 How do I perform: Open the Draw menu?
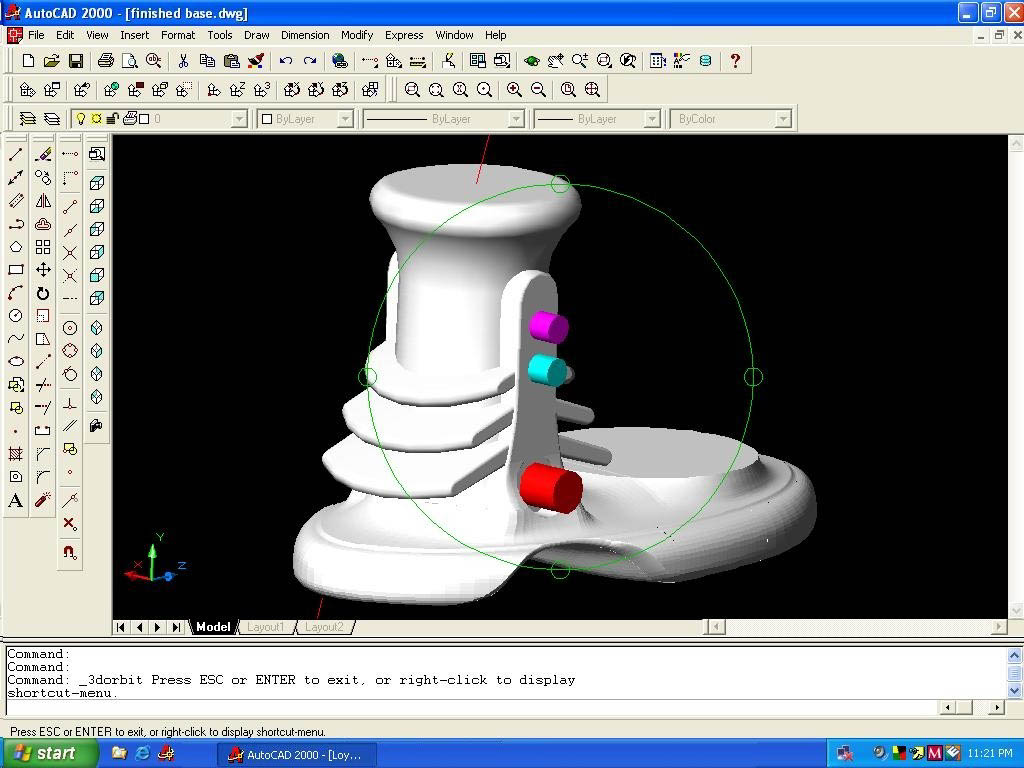click(x=256, y=35)
